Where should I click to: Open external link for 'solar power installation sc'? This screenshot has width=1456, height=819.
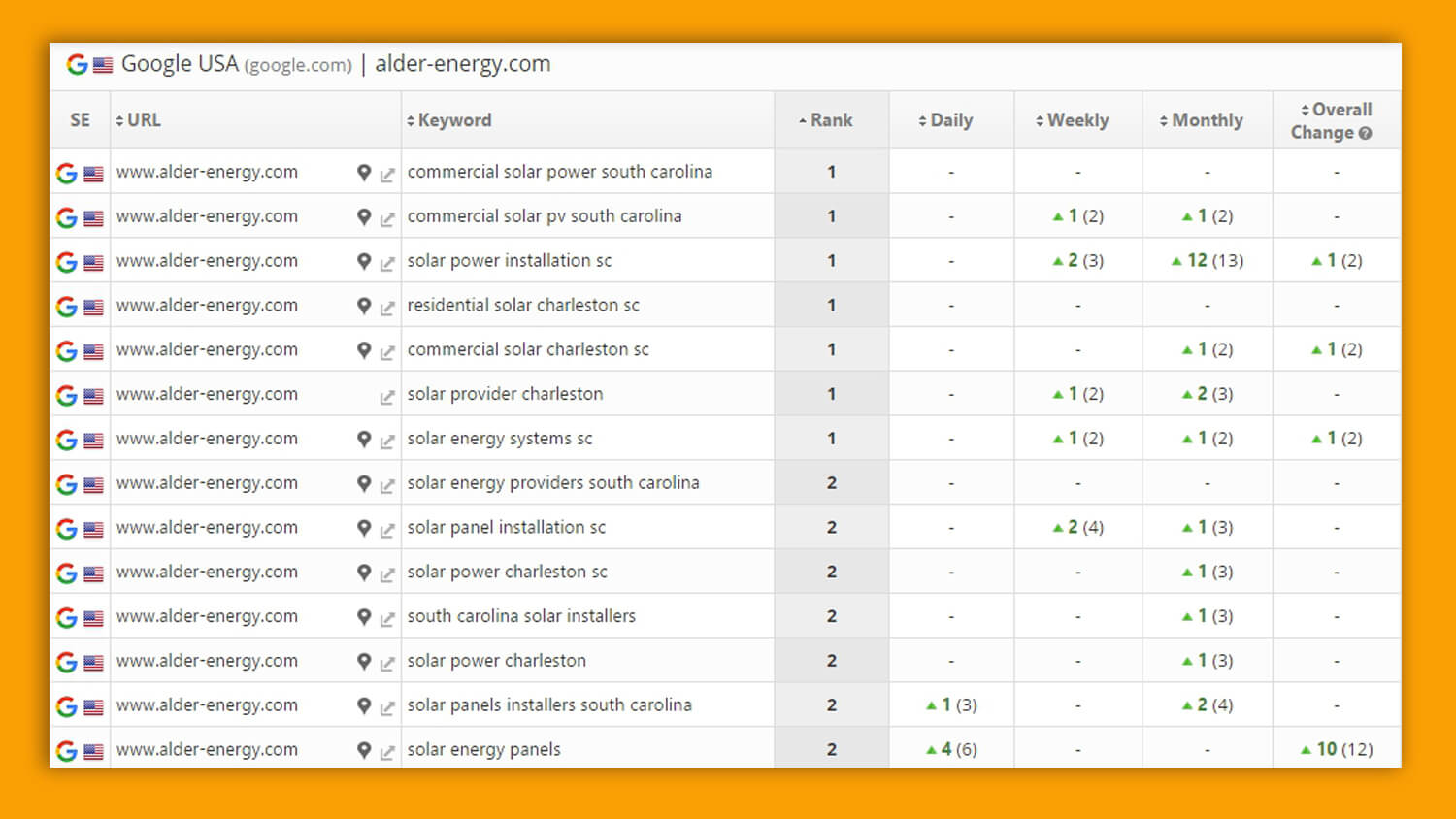[387, 264]
